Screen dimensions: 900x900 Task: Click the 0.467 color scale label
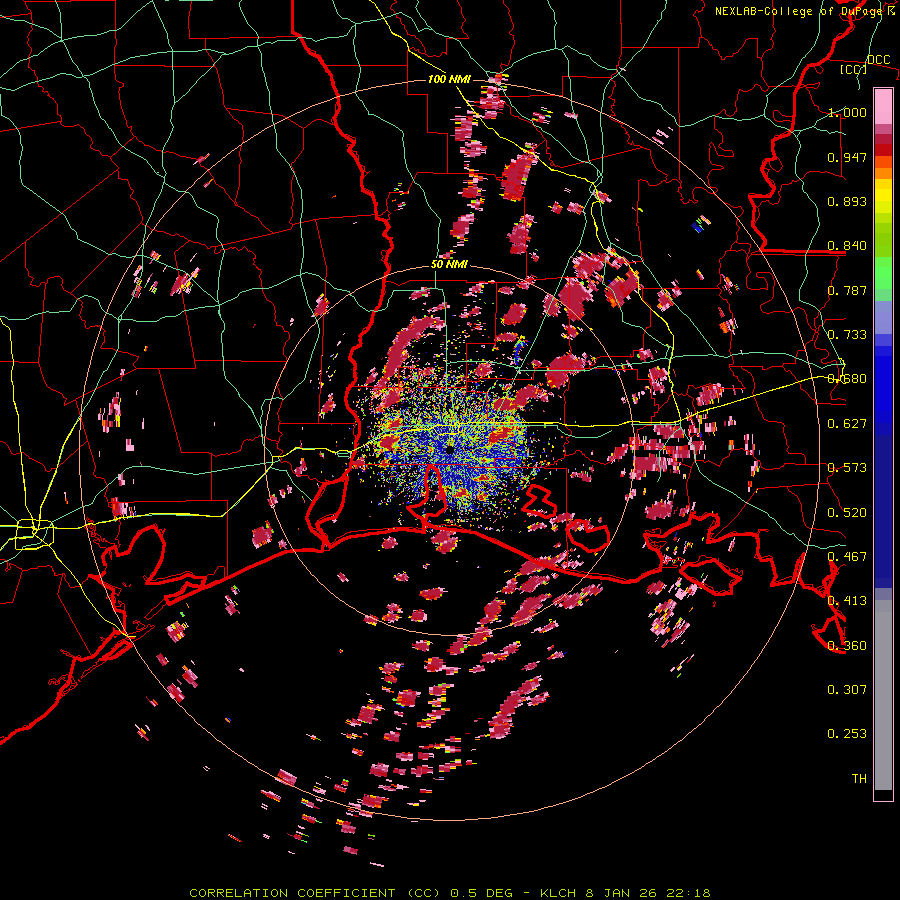pos(847,557)
